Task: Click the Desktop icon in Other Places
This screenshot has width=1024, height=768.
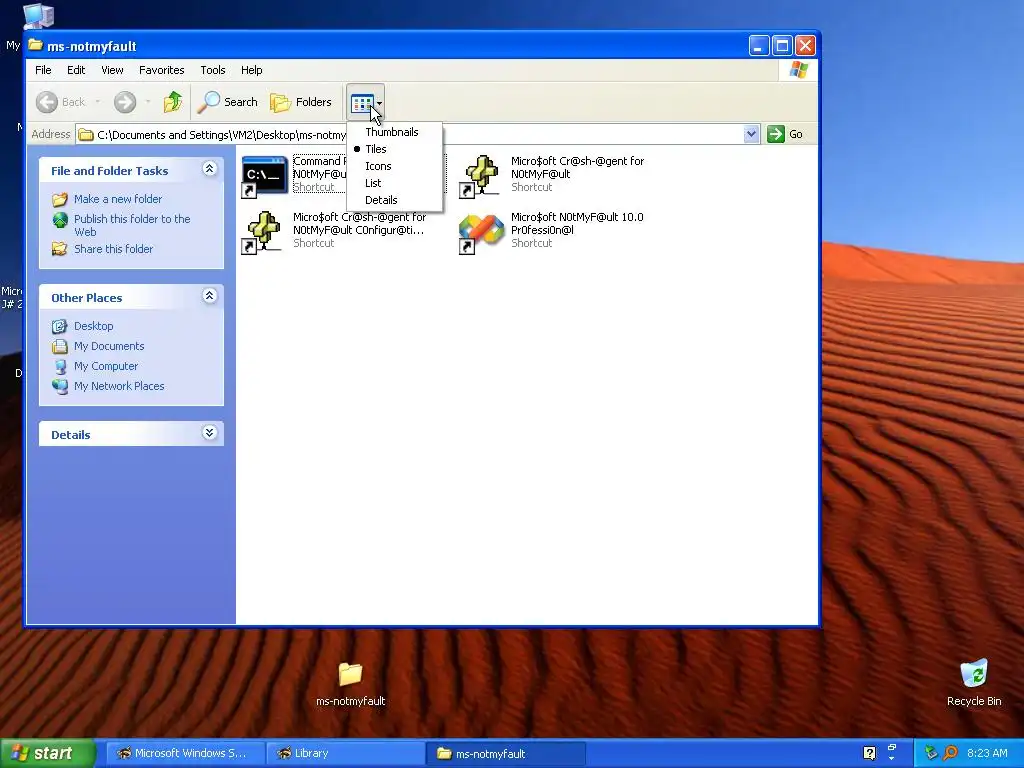Action: click(60, 326)
